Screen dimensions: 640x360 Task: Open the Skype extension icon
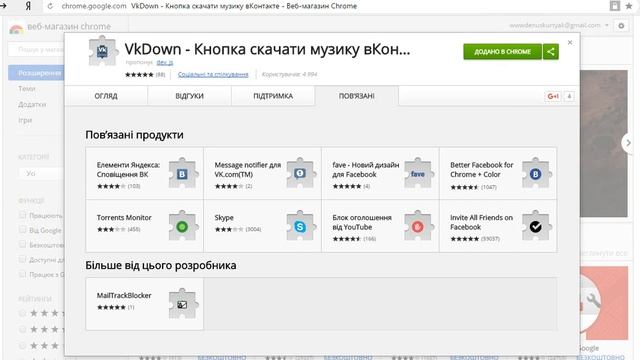[300, 226]
